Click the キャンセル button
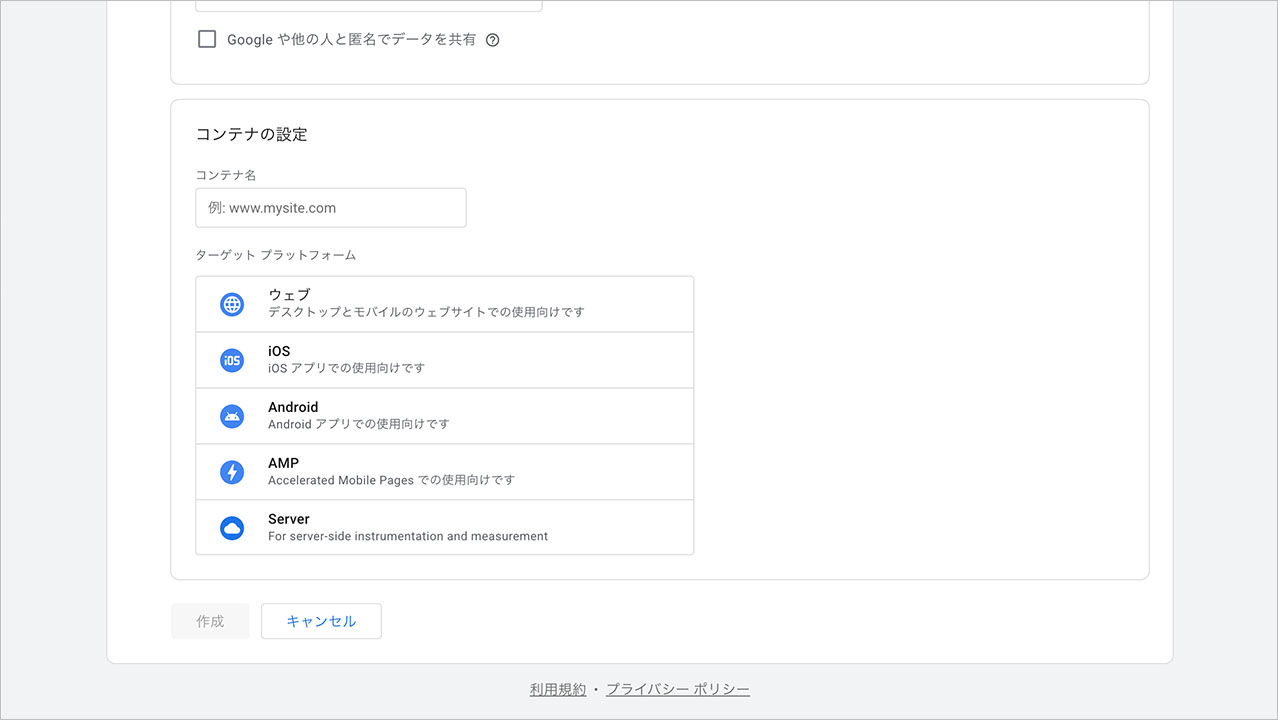Image resolution: width=1278 pixels, height=720 pixels. 320,621
